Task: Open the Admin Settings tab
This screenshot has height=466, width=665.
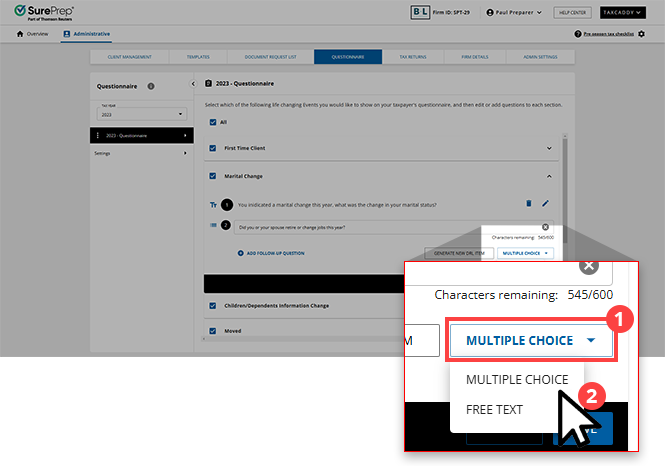Action: [540, 57]
